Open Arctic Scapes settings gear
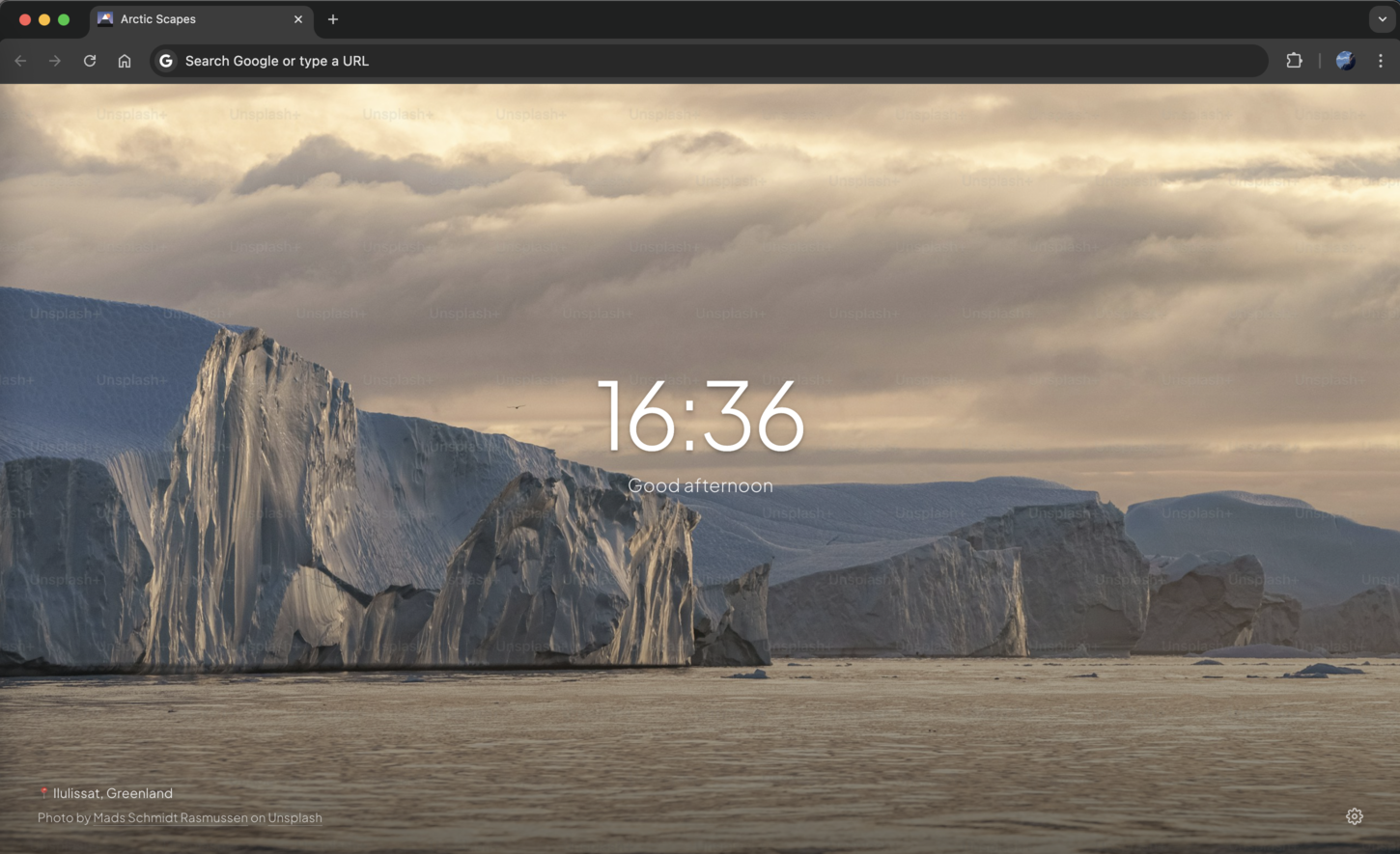This screenshot has width=1400, height=854. pos(1355,816)
